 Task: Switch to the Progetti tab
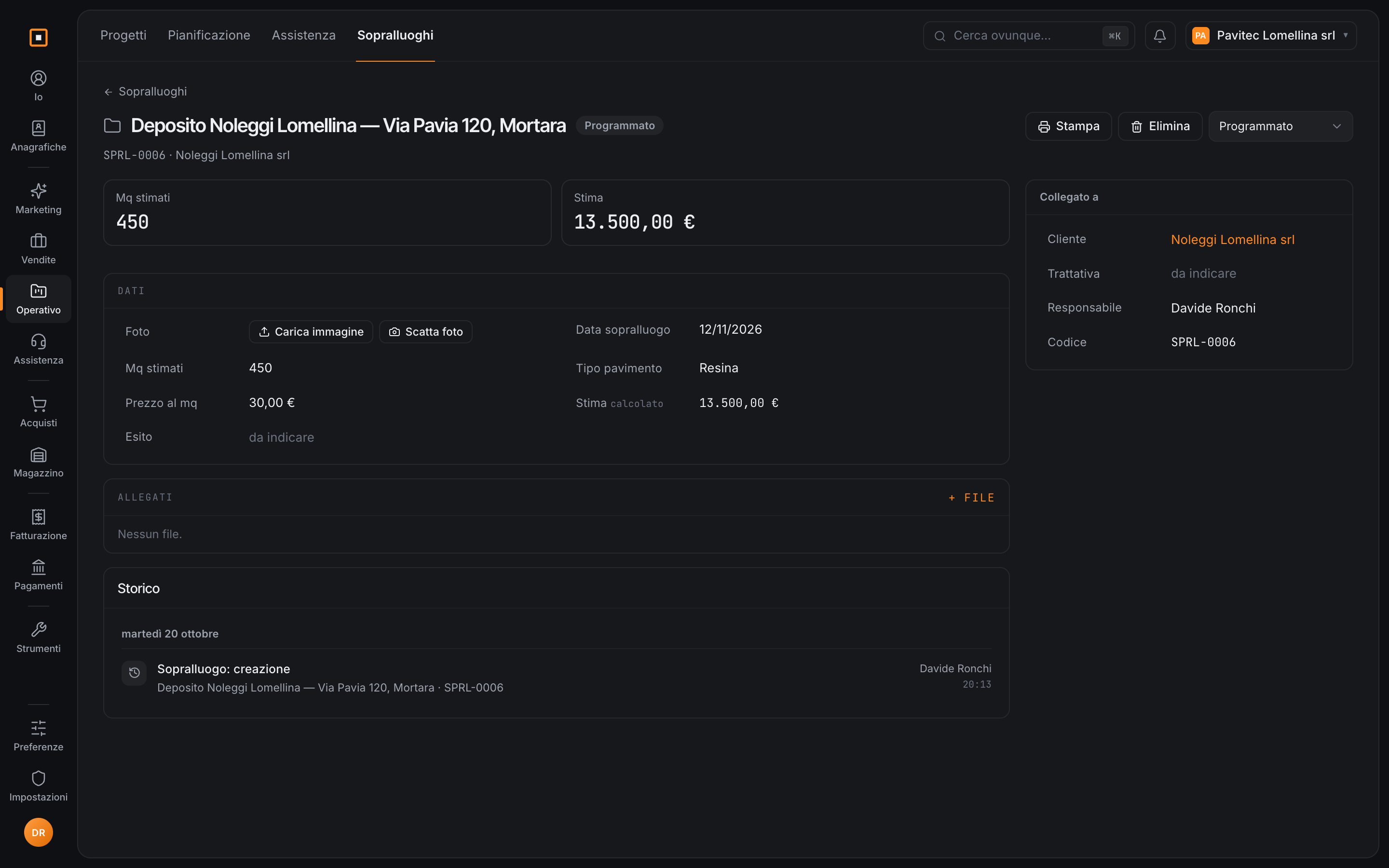pyautogui.click(x=123, y=36)
